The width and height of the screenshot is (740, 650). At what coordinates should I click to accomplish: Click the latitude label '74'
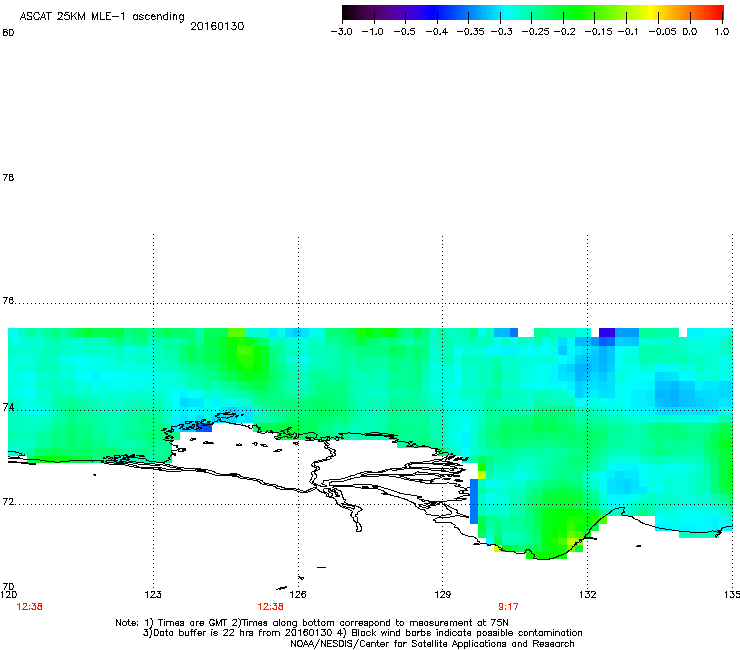pos(8,407)
